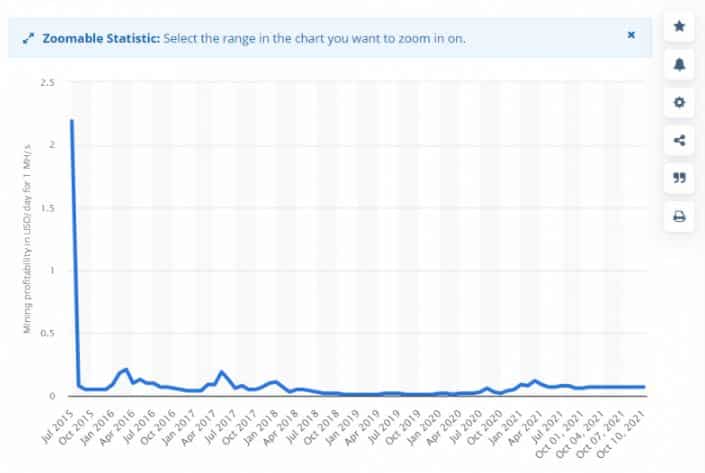Open the bell notification alert icon

click(679, 64)
